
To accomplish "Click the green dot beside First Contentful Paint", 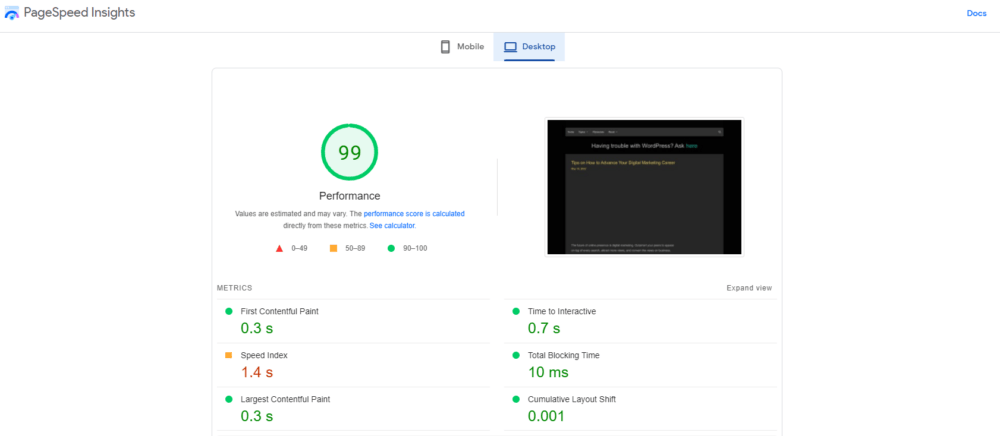I will click(228, 311).
